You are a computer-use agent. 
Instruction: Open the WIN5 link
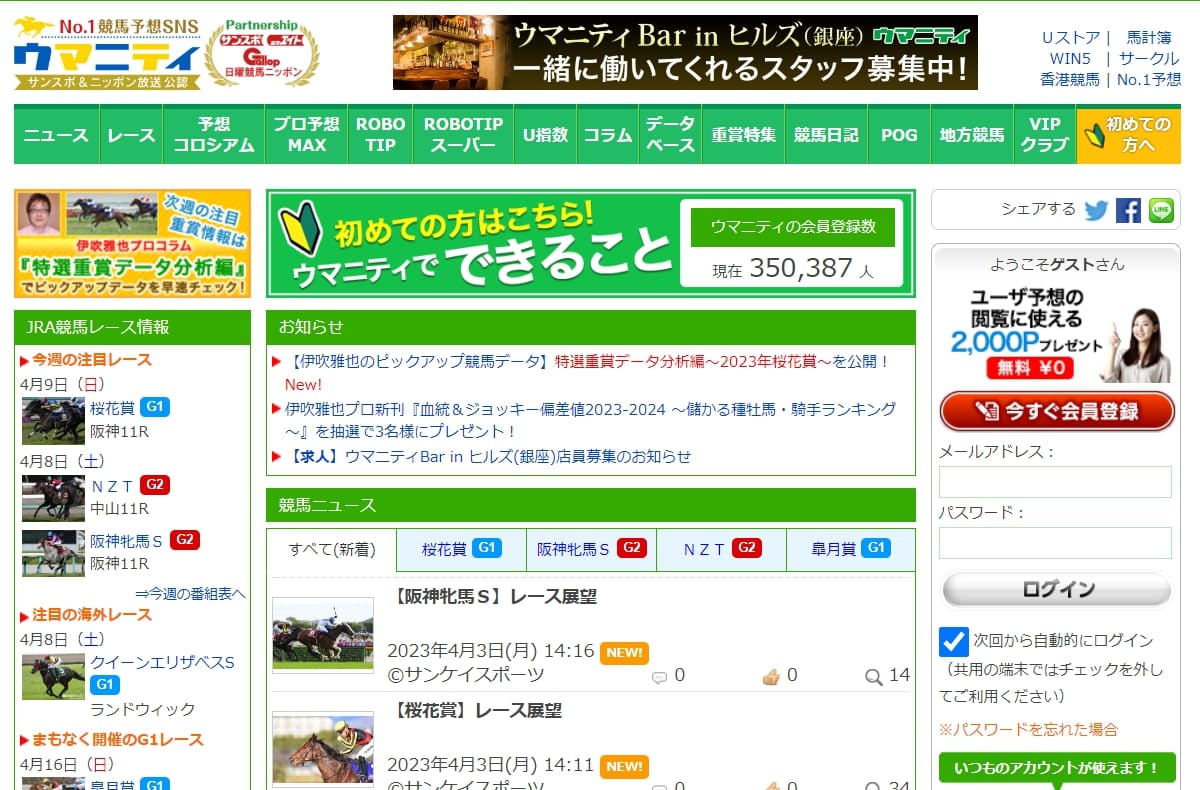(1070, 58)
